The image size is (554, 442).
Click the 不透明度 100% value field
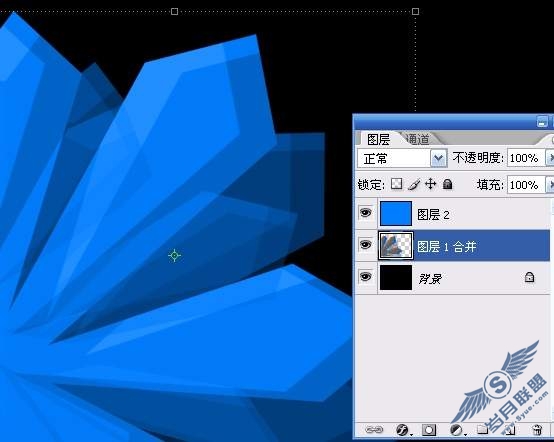pyautogui.click(x=526, y=158)
